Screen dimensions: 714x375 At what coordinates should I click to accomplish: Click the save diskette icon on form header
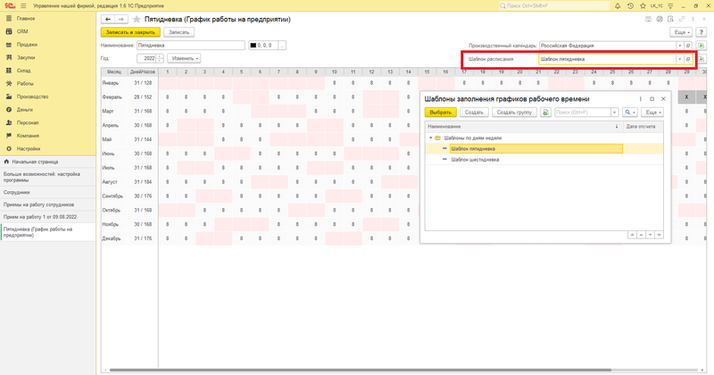tap(648, 19)
